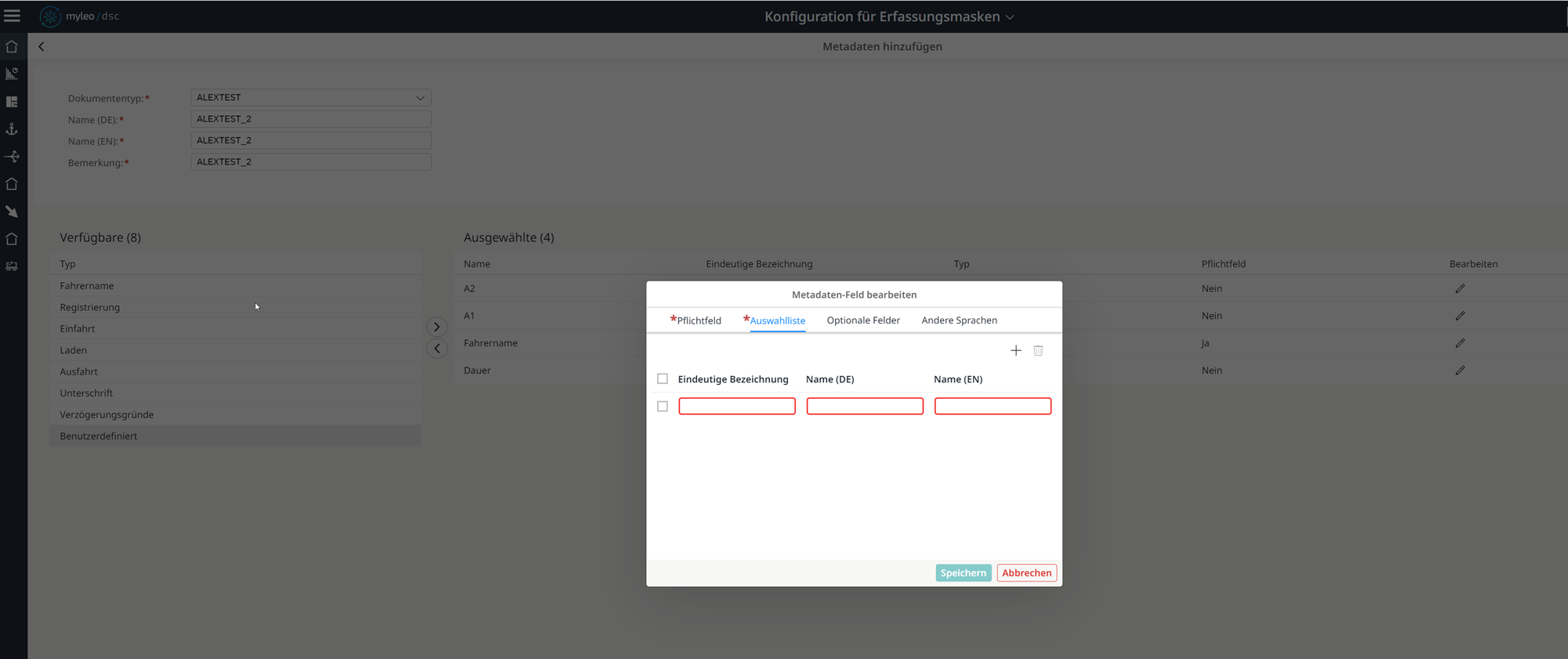Viewport: 1568px width, 659px height.
Task: Edit the Dauer row with its pencil icon
Action: click(x=1460, y=371)
